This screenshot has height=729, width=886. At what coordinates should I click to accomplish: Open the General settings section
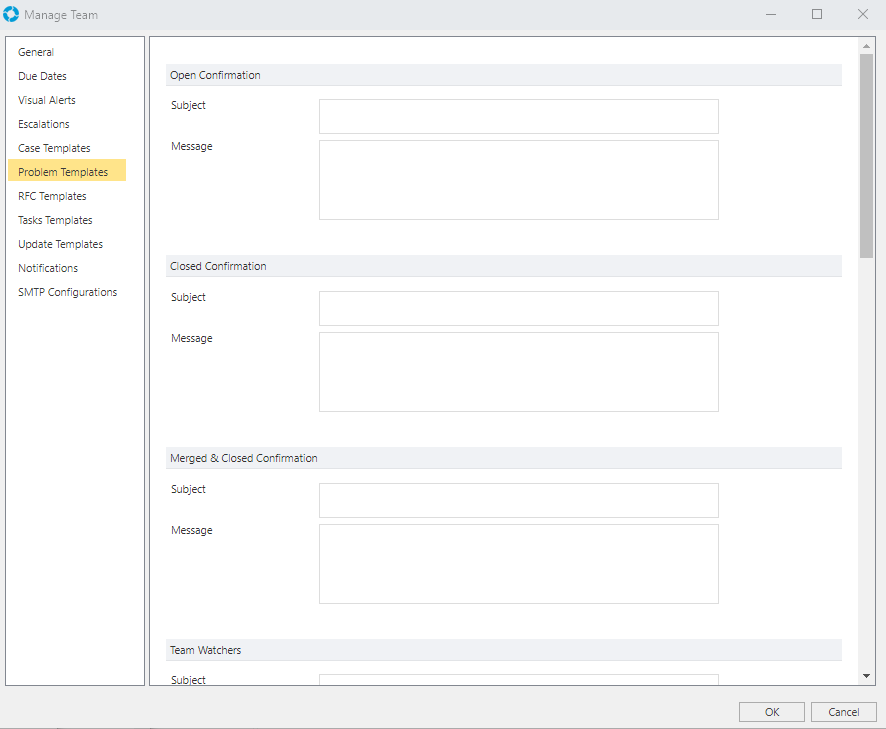36,52
